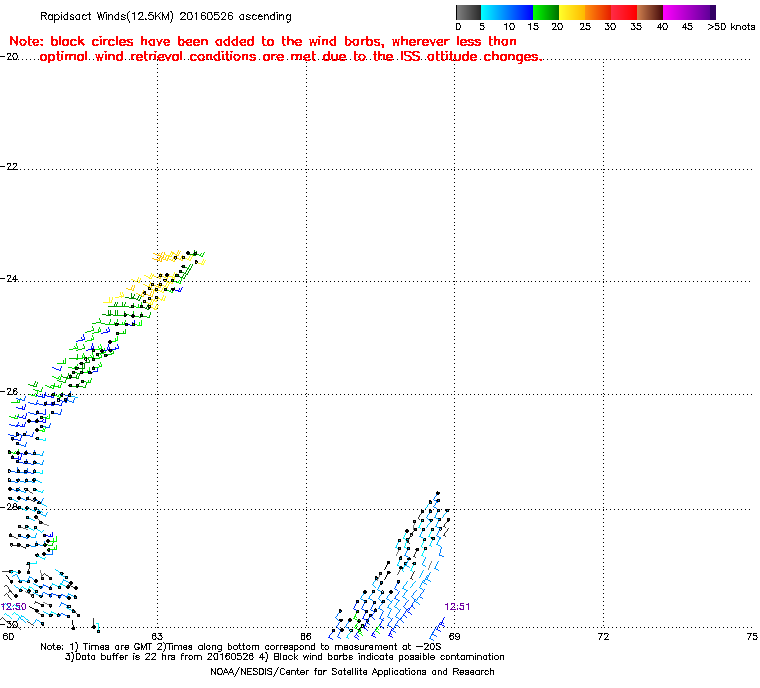This screenshot has width=760, height=688.
Task: Click the 72 longitude axis label
Action: 603,636
